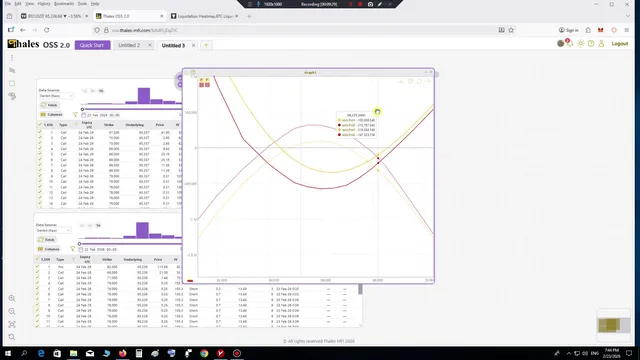The height and width of the screenshot is (360, 640).
Task: Click the fit-to-screen icon in sidebar
Action: 12,324
